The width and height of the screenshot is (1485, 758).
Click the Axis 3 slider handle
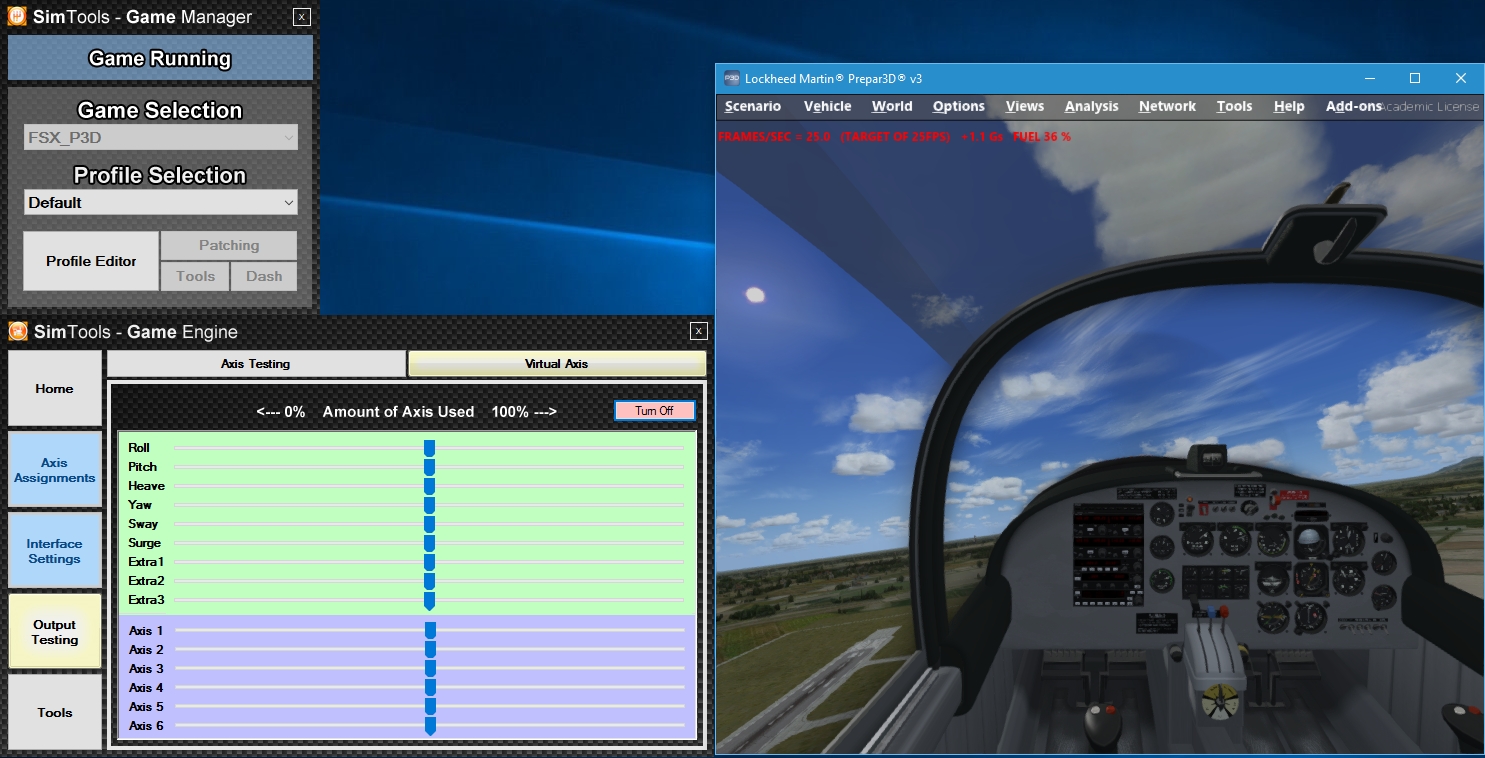tap(430, 669)
